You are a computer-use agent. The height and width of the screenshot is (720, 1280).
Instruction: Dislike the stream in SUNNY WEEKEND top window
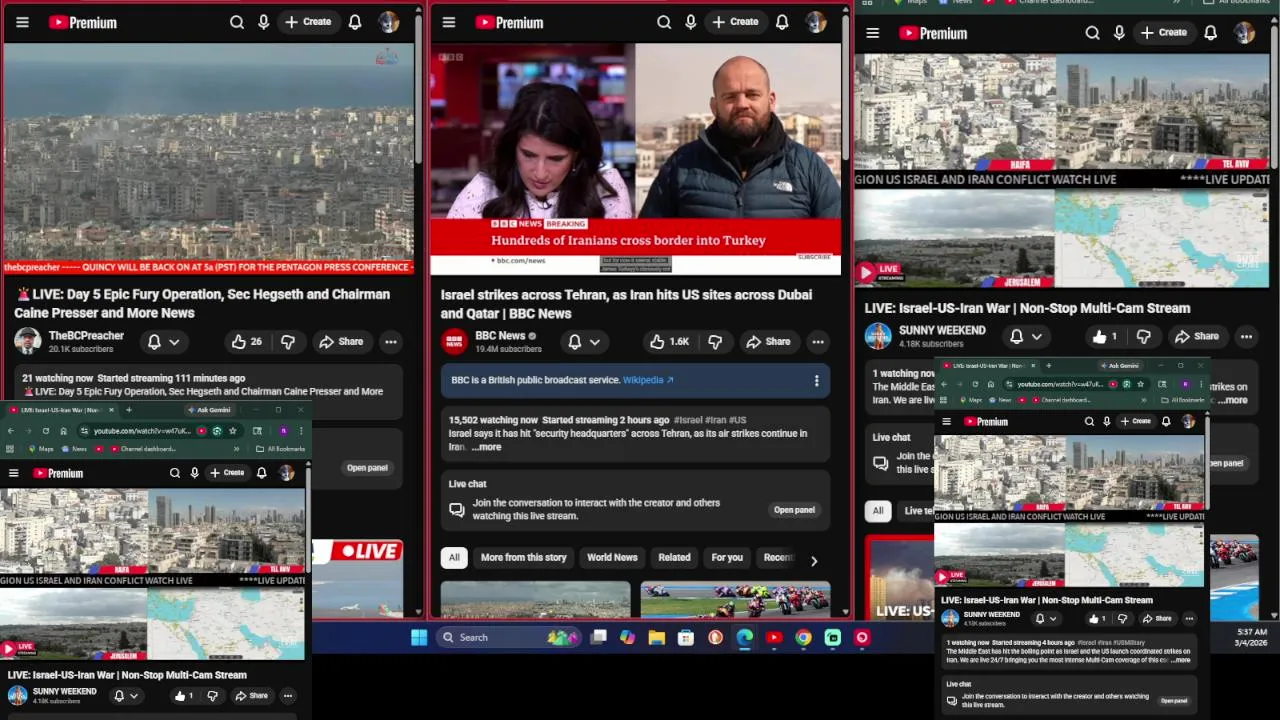1144,337
